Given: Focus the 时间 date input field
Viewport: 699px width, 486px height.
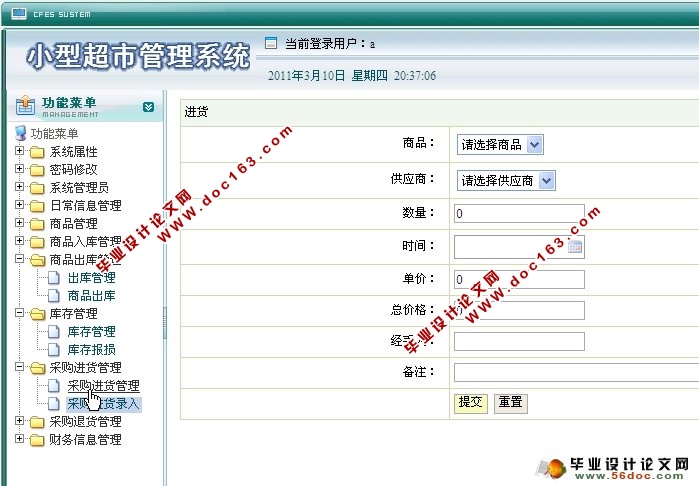Looking at the screenshot, I should (x=519, y=247).
